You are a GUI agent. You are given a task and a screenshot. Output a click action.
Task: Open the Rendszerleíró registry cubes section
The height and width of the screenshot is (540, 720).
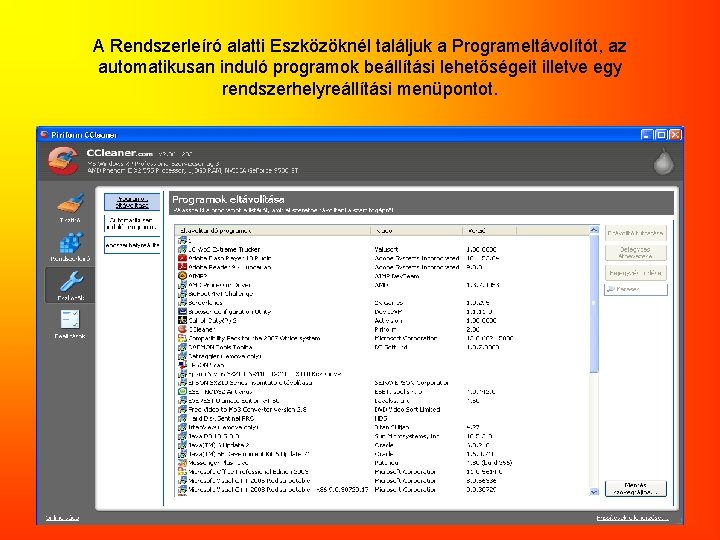pos(70,247)
